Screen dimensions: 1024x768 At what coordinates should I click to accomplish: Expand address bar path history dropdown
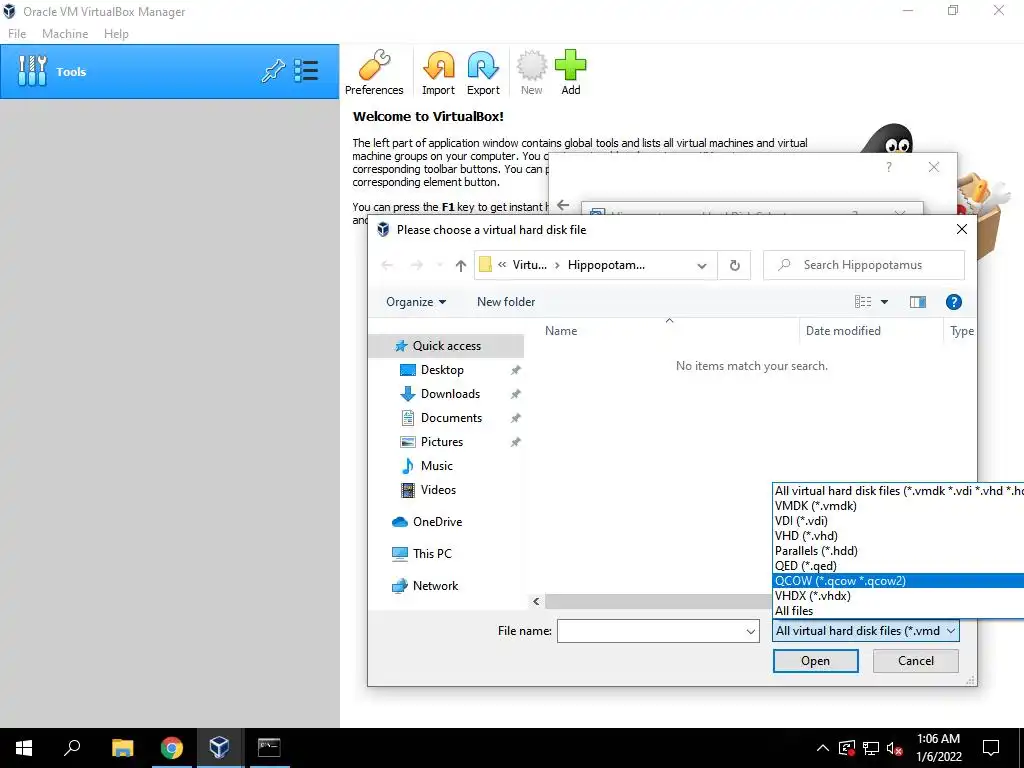click(701, 265)
